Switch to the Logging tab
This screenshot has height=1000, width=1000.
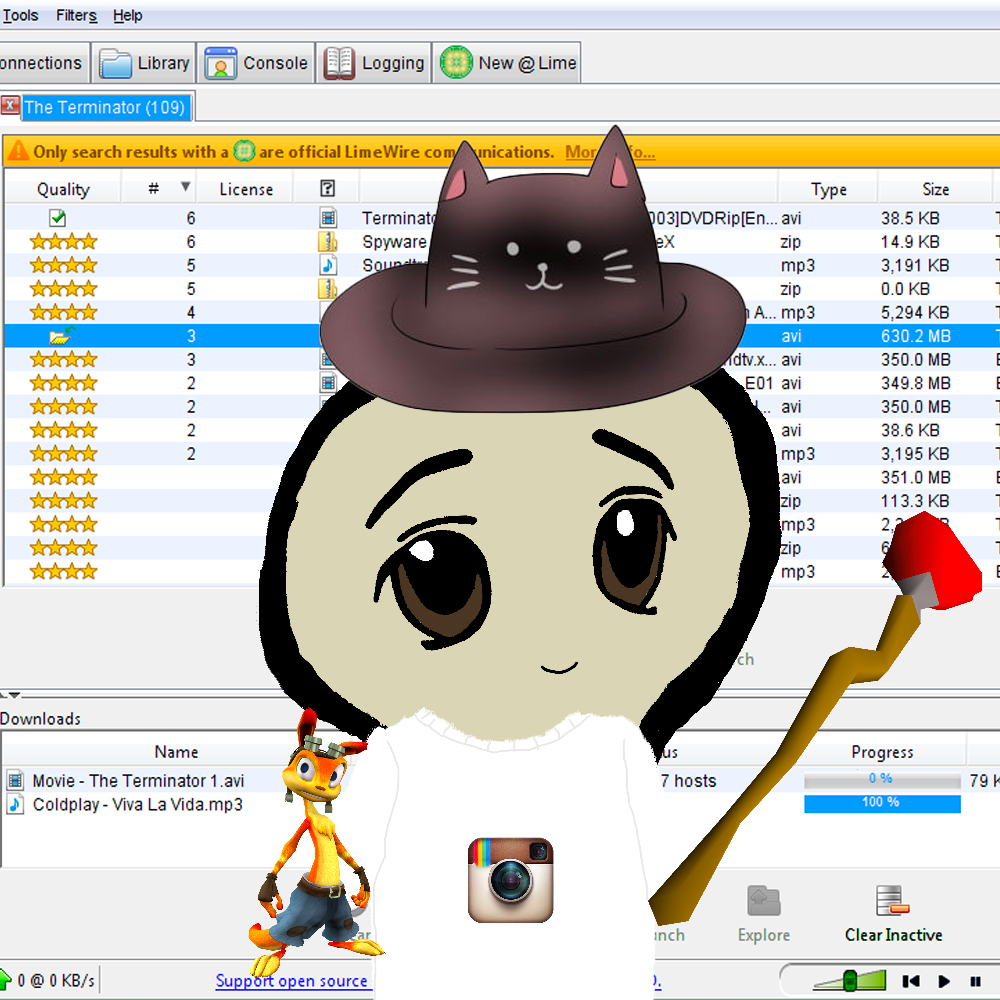pos(374,63)
